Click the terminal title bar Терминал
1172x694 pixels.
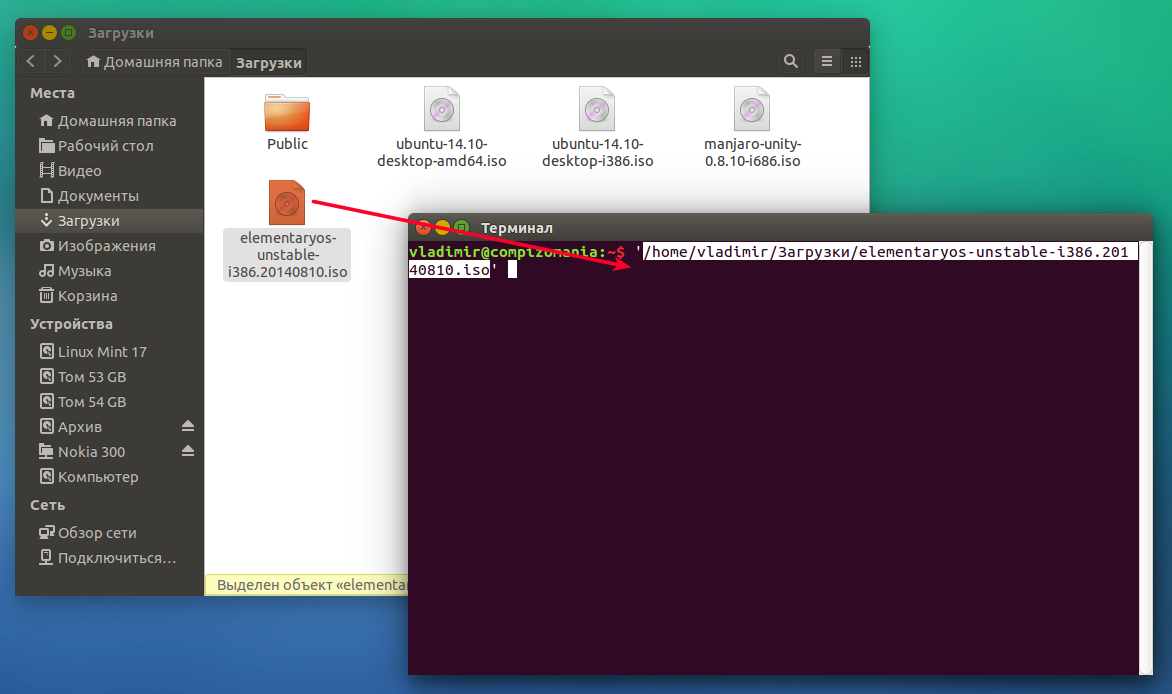point(516,227)
